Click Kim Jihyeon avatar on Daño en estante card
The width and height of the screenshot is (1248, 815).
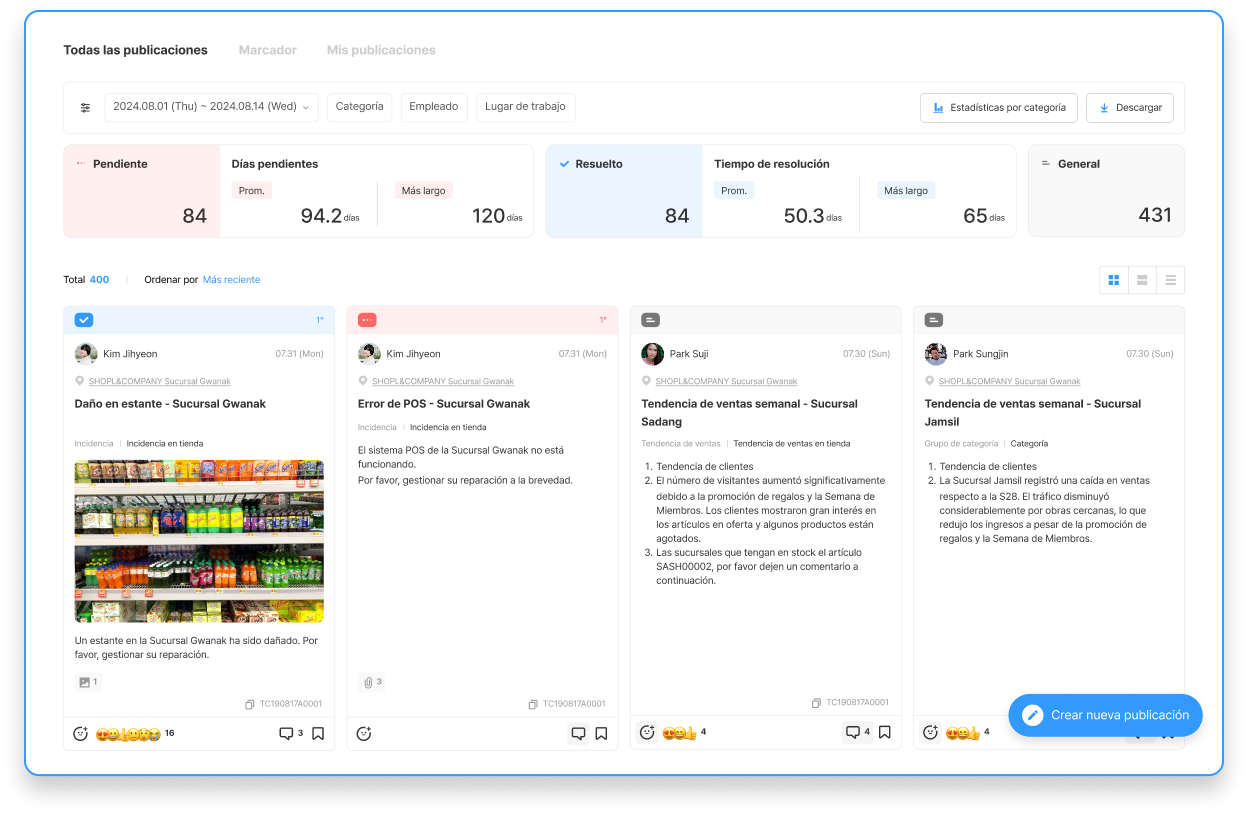[x=86, y=354]
